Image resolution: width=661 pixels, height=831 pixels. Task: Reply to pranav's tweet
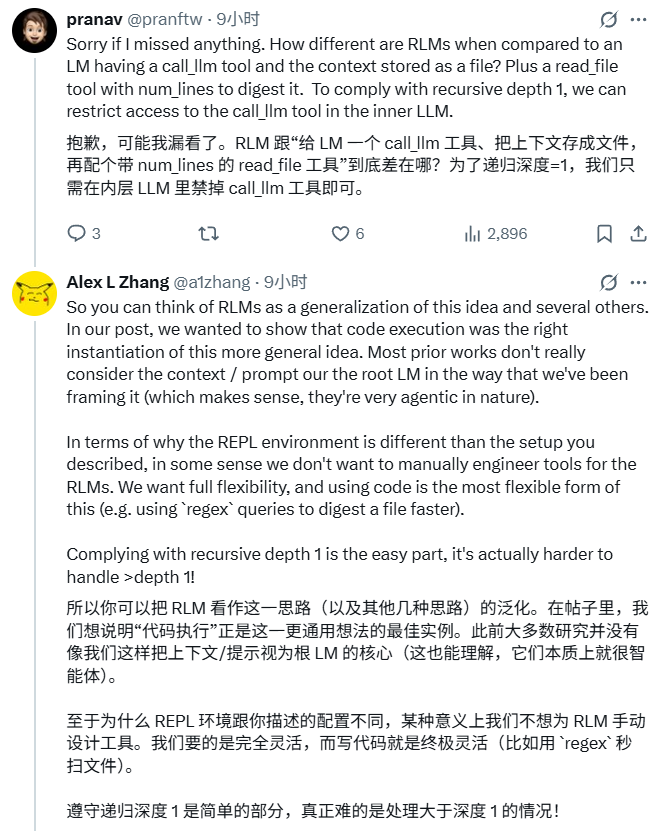[x=77, y=234]
